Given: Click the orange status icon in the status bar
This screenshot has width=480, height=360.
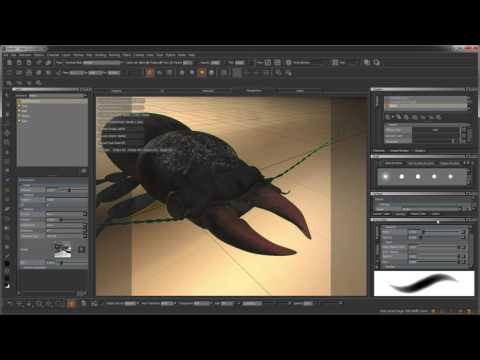Looking at the screenshot, I should (x=434, y=311).
